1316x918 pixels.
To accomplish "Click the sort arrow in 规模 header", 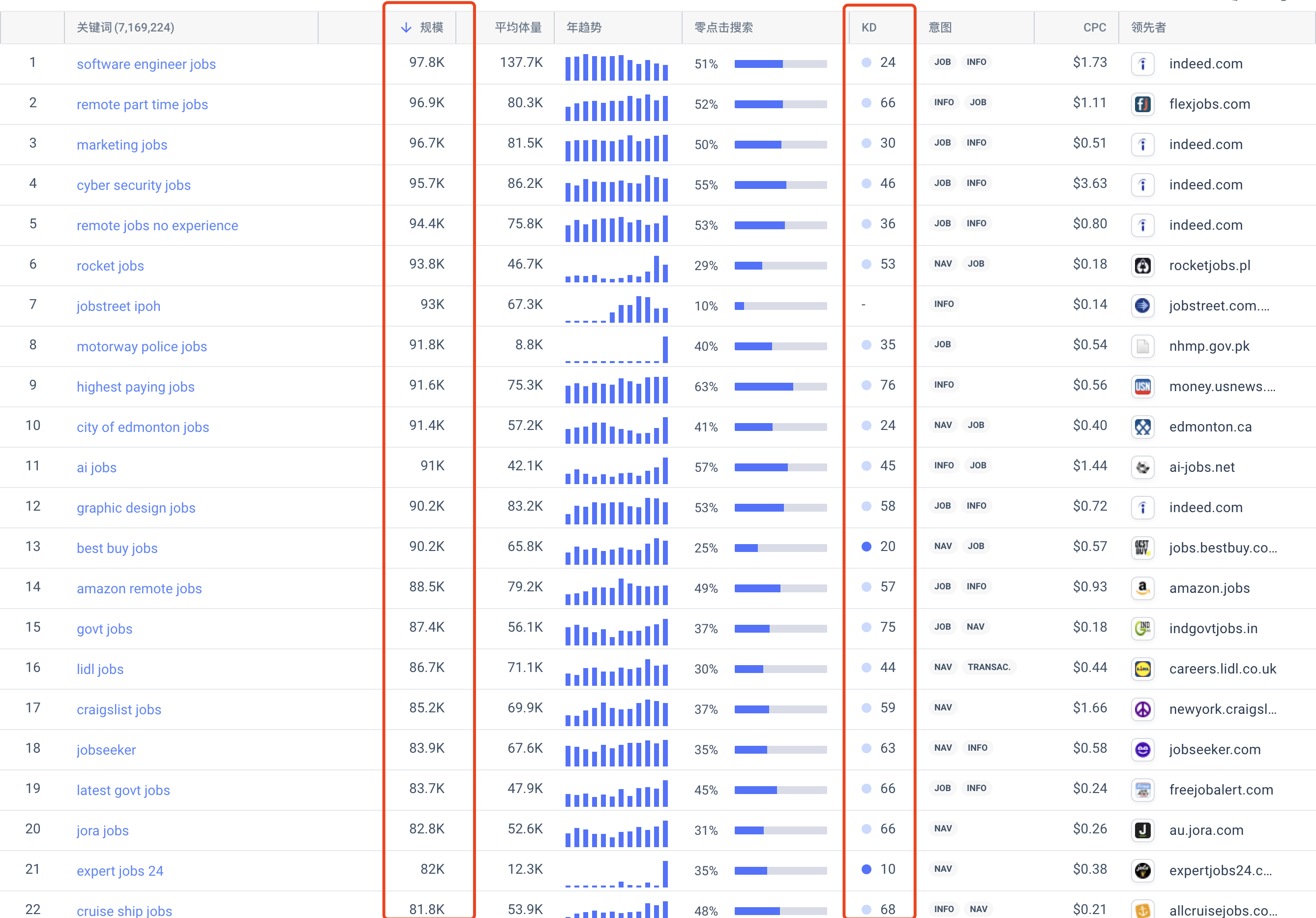I will pos(406,28).
